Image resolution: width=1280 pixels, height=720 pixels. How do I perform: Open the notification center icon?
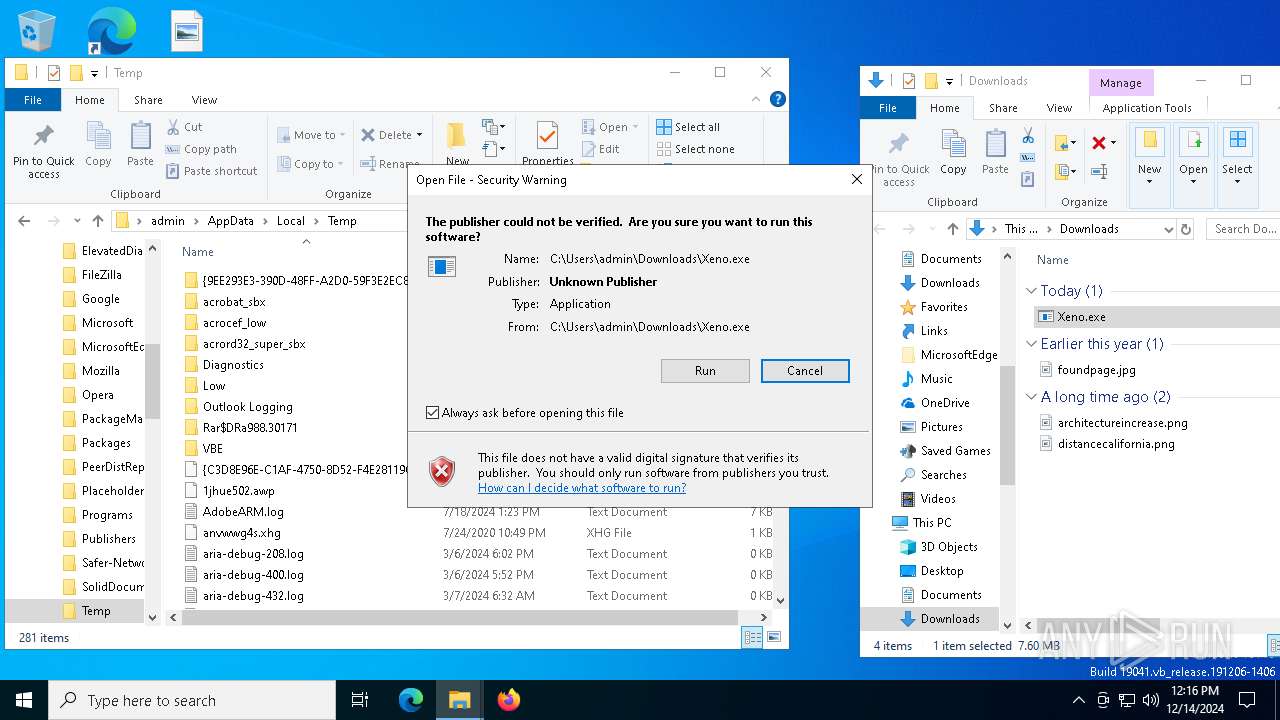tap(1247, 700)
